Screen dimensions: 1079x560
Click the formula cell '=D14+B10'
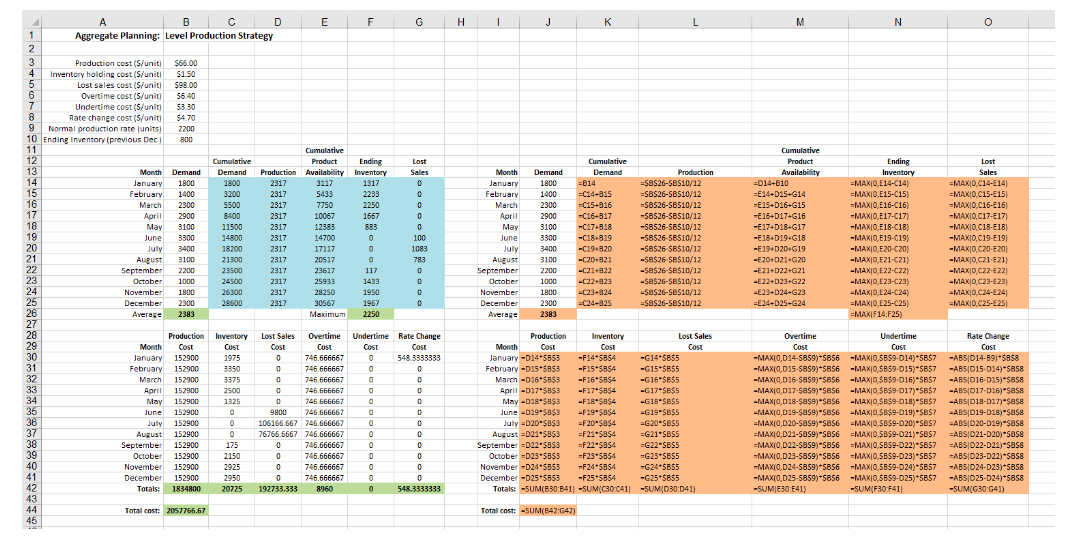(x=800, y=183)
